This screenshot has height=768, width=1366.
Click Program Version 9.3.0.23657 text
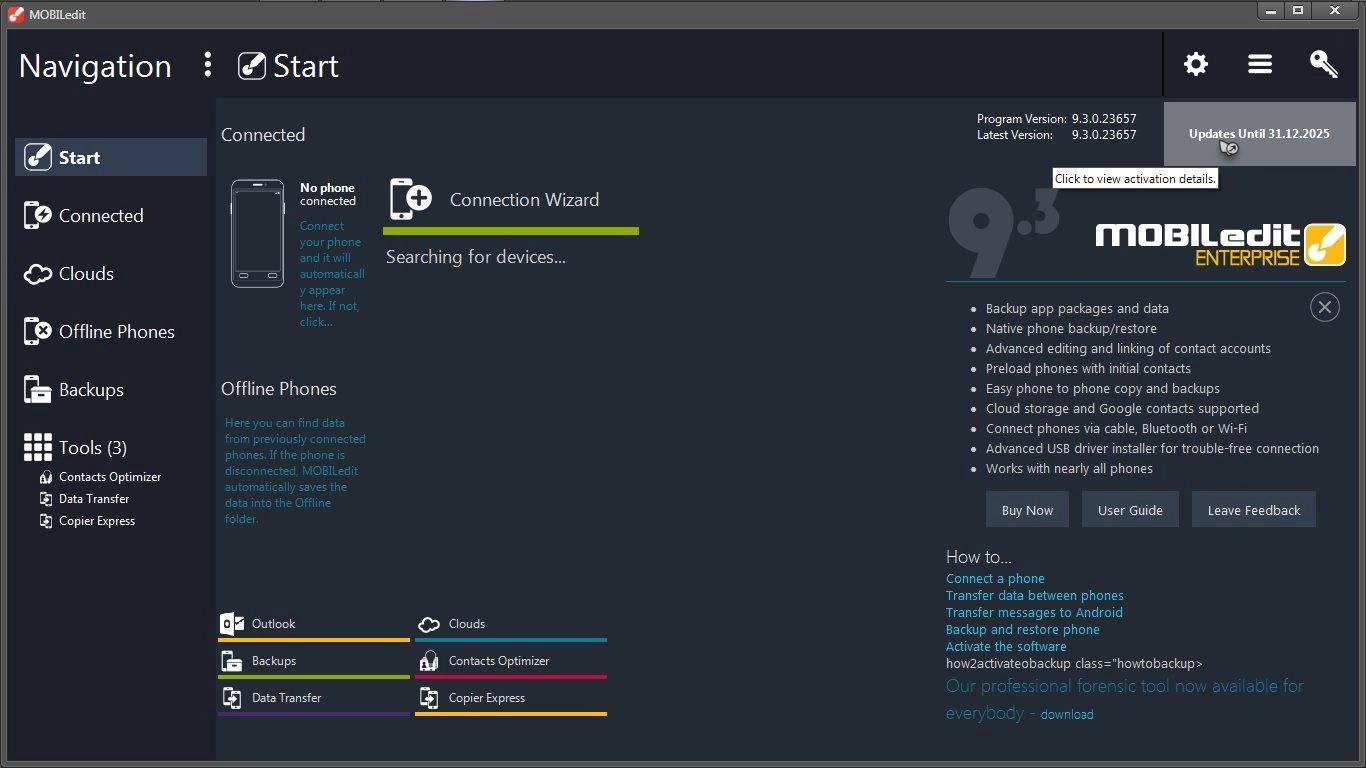(1057, 118)
